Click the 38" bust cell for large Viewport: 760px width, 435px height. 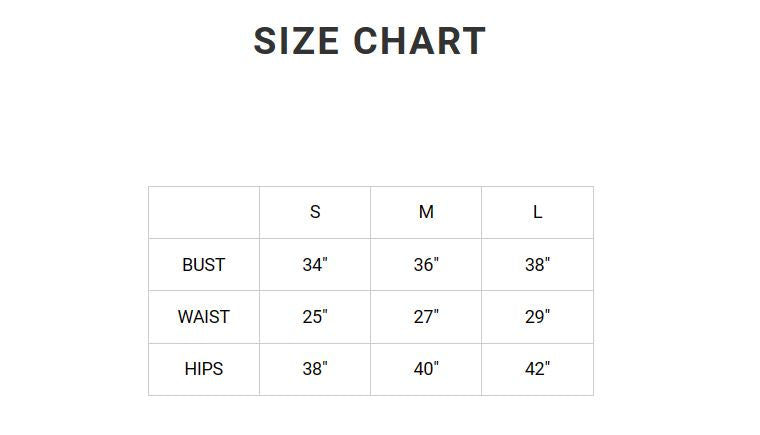pyautogui.click(x=538, y=265)
